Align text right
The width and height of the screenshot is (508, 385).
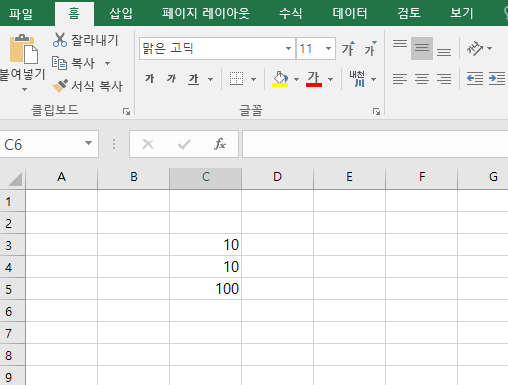tap(444, 79)
